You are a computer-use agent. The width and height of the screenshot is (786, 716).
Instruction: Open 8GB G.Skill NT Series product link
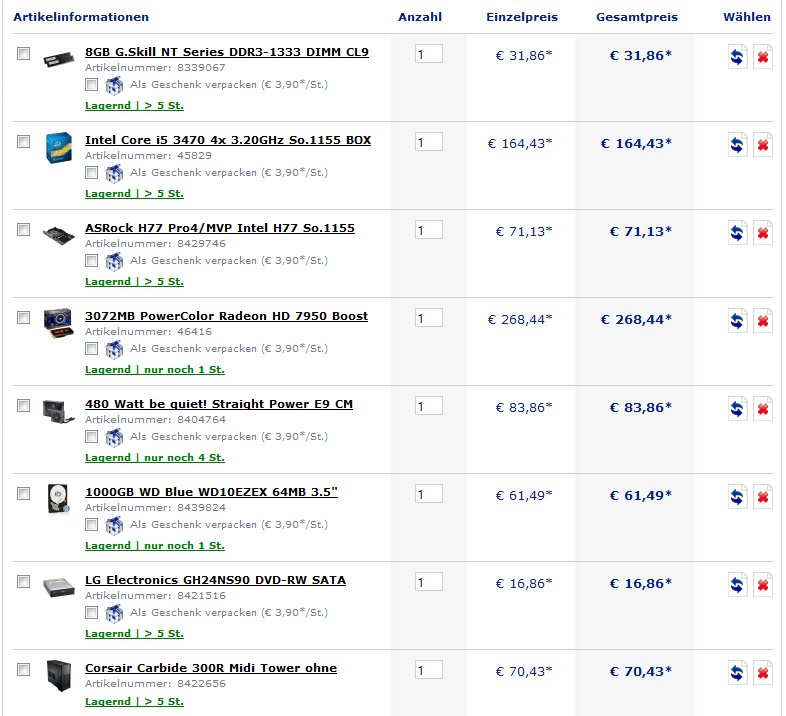pos(227,52)
